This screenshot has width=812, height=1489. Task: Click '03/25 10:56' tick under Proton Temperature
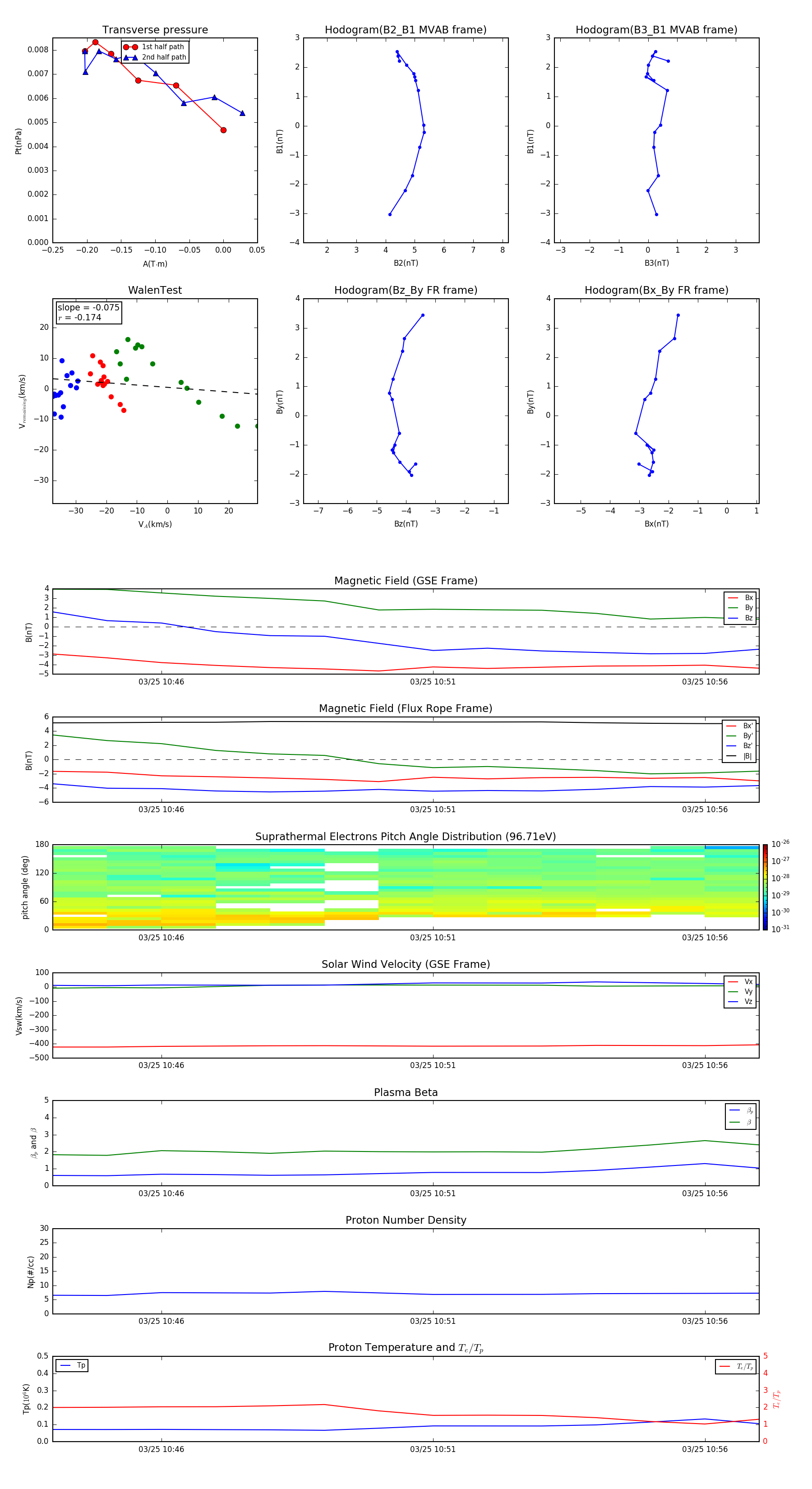pos(705,1449)
